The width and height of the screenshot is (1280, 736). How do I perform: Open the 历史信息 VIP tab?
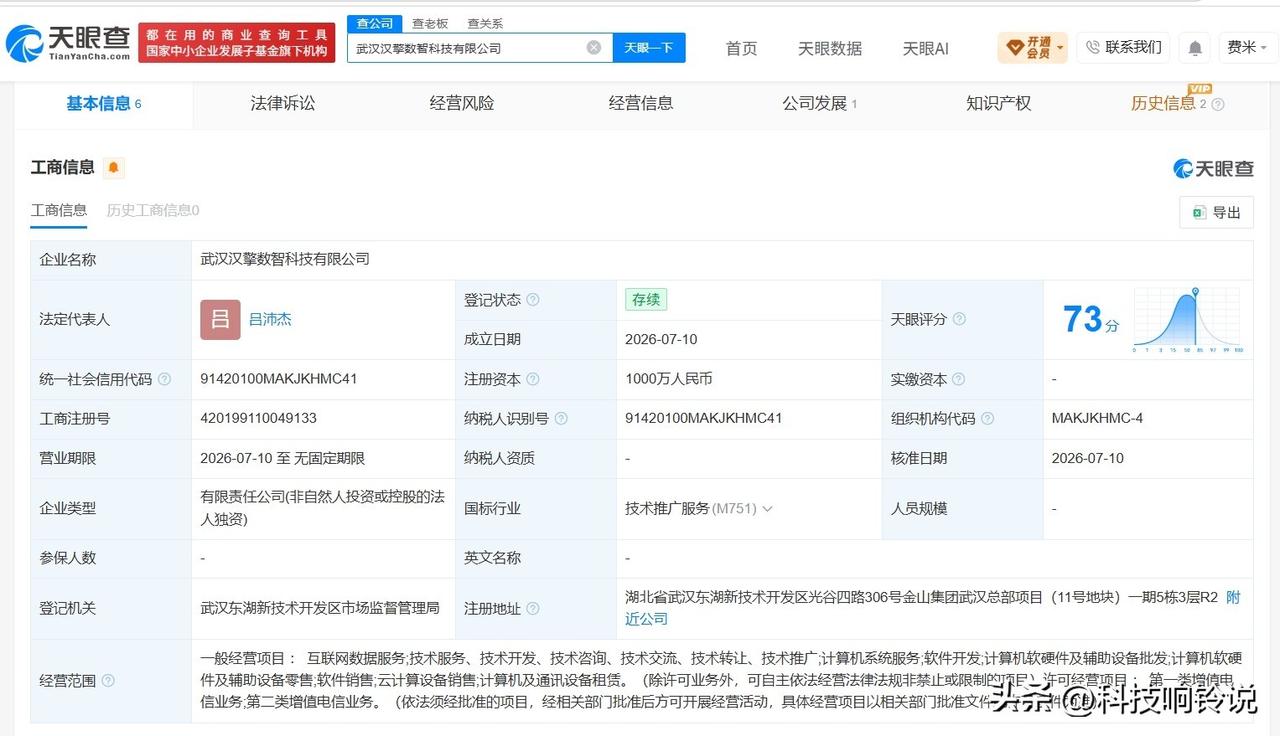[1169, 103]
